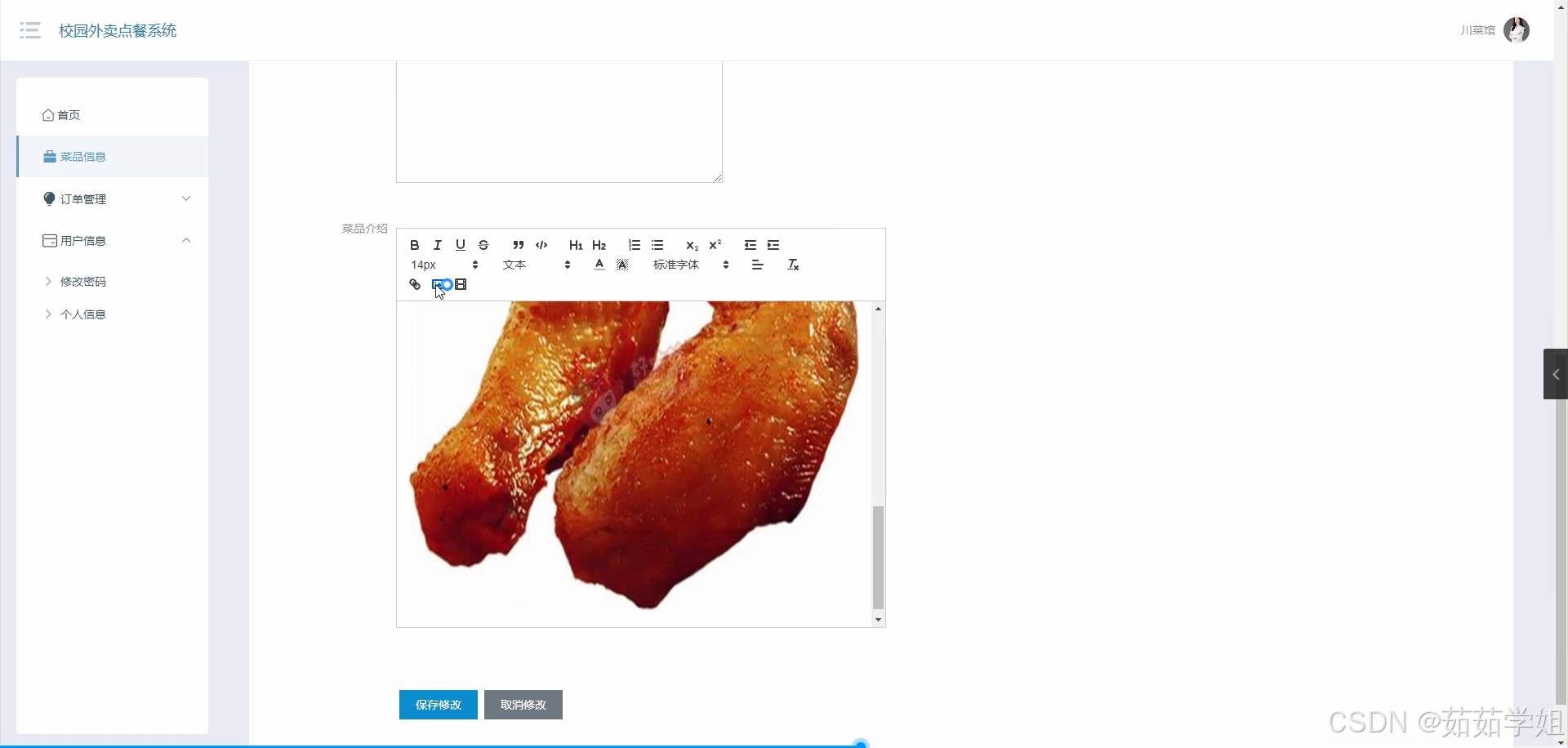This screenshot has width=1568, height=748.
Task: Clear text formatting in editor
Action: click(793, 265)
